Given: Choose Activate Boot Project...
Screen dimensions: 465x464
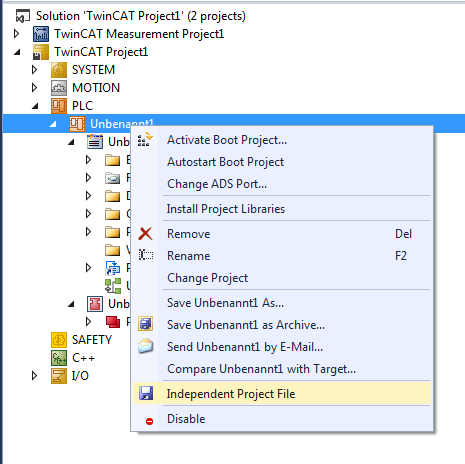Looking at the screenshot, I should click(282, 140).
